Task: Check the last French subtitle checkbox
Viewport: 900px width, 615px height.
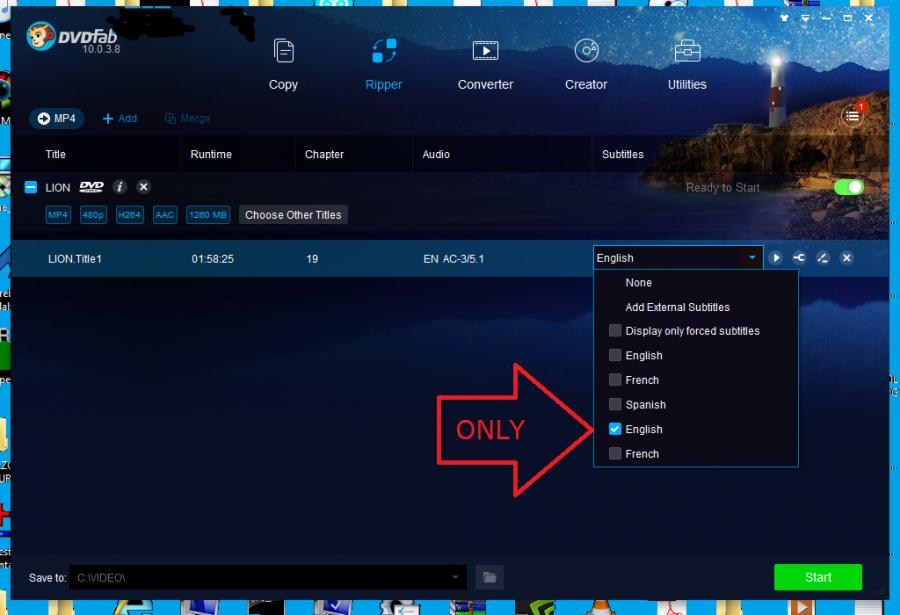Action: (615, 454)
